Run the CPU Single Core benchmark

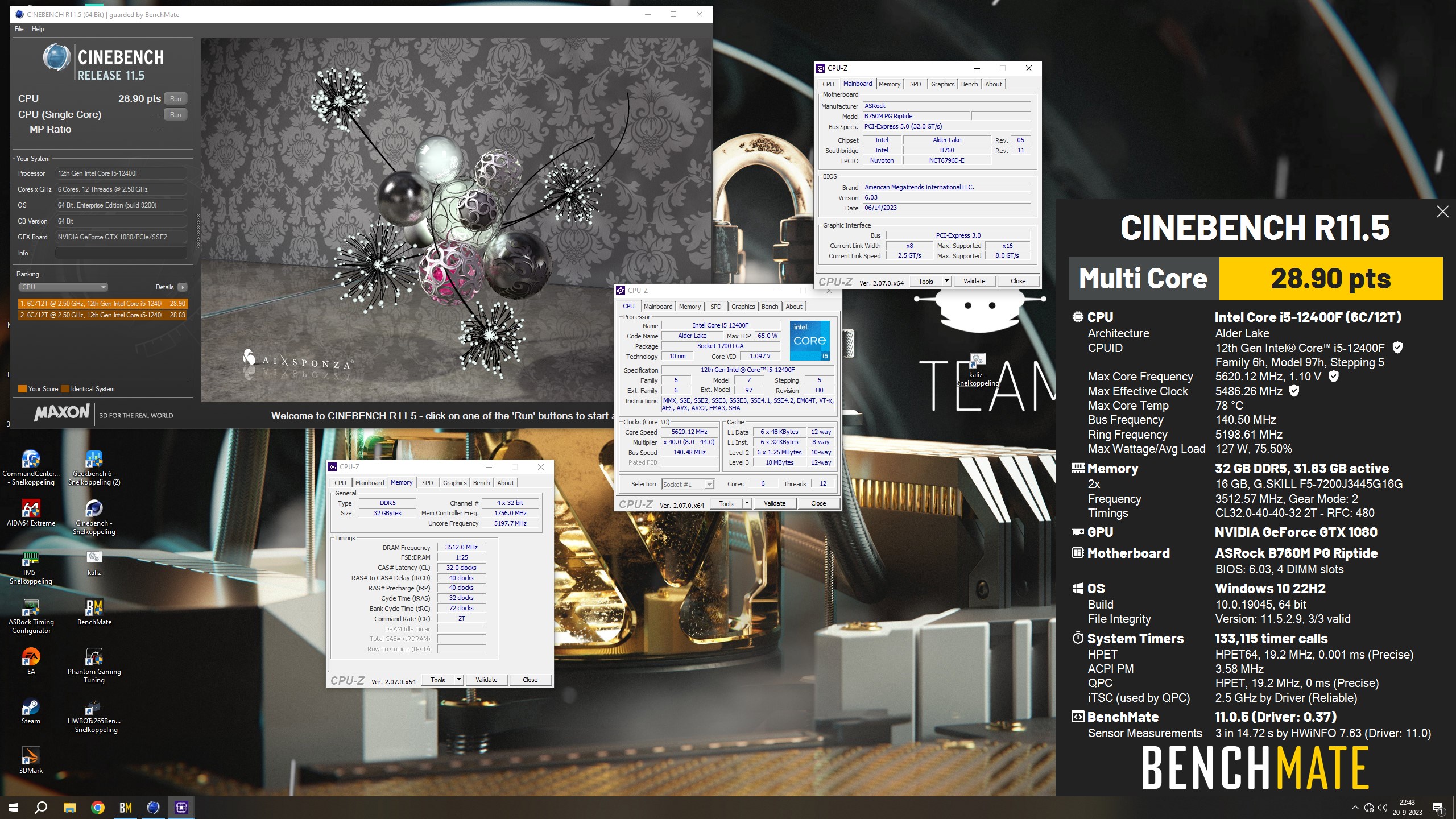coord(176,115)
